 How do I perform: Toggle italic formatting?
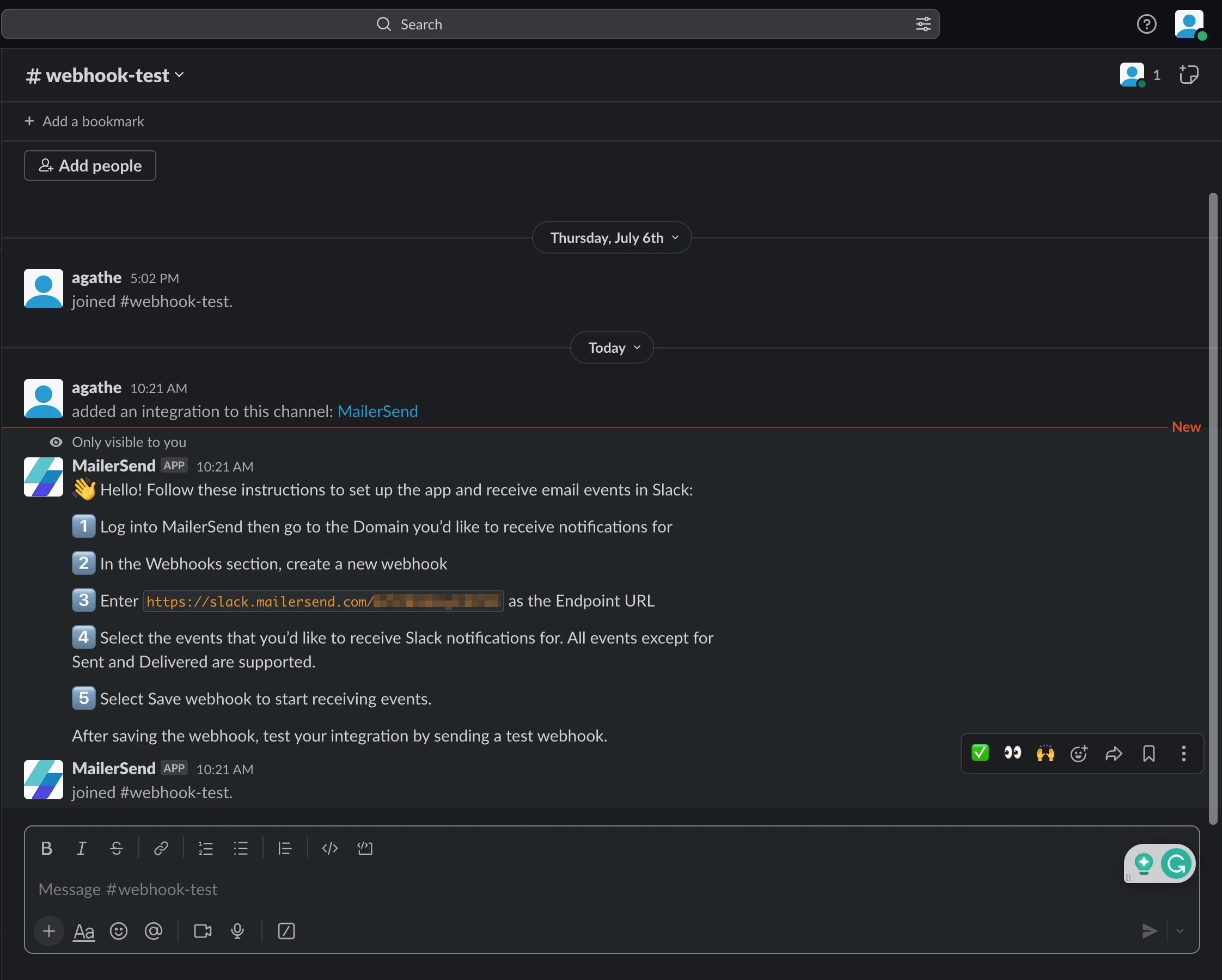82,848
